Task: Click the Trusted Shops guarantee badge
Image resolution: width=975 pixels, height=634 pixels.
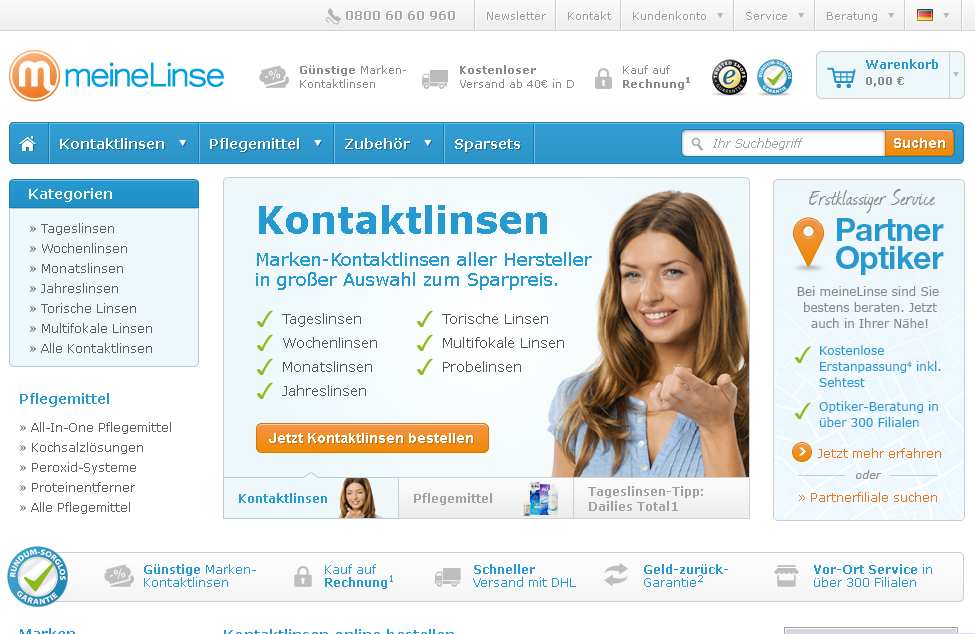Action: coord(729,77)
